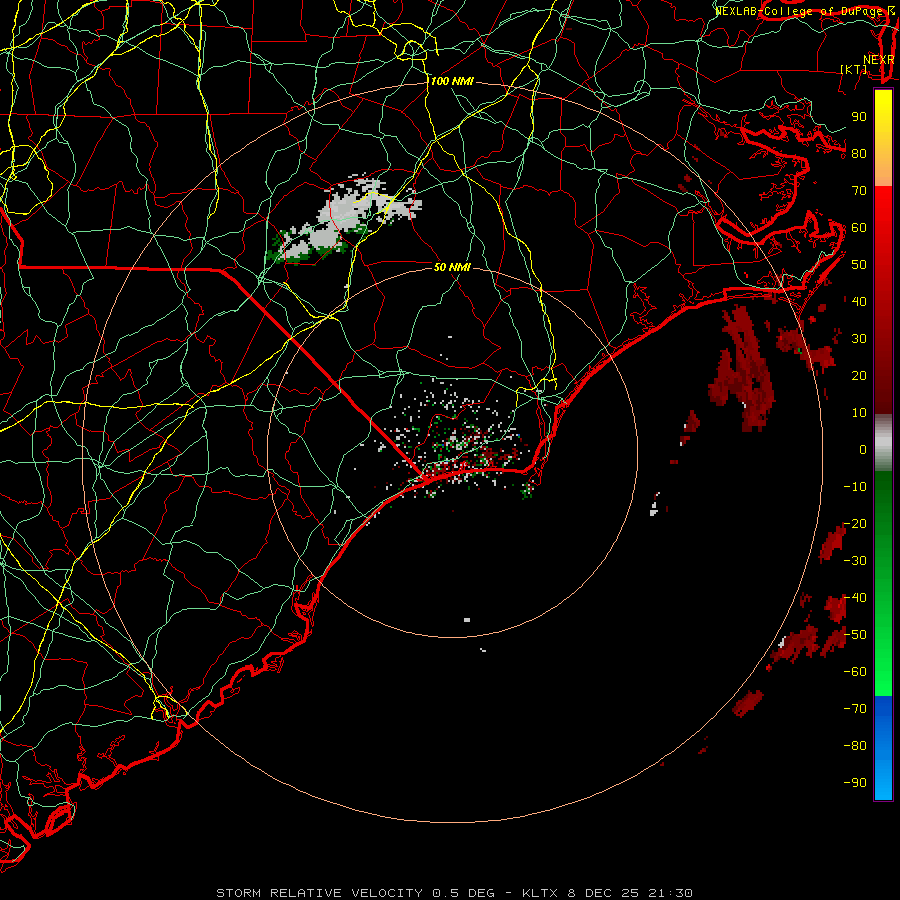Click the "60" value on velocity scale
Screen dimensions: 900x900
coord(859,228)
